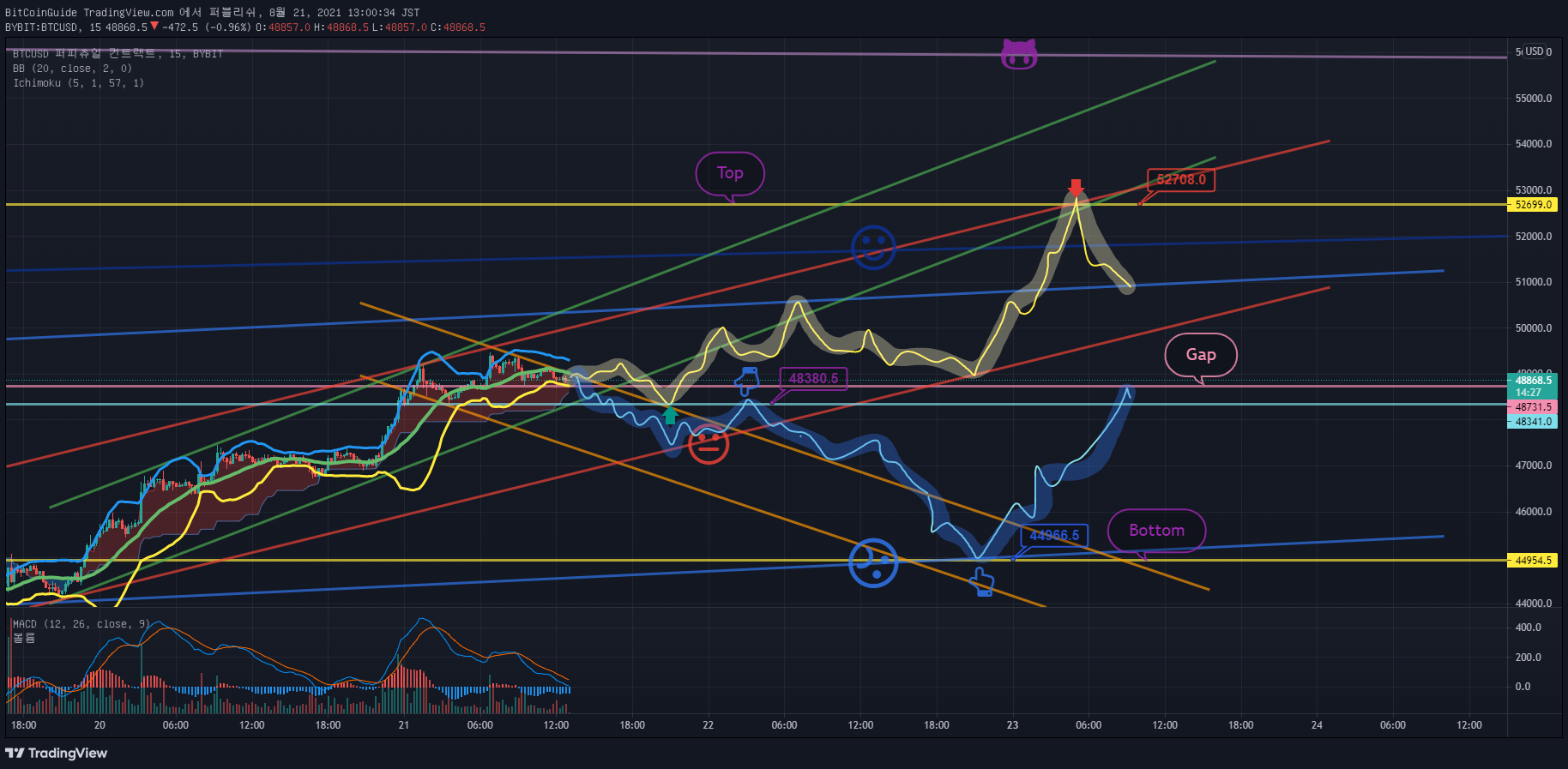
Task: Select blue pointing hand below 44966.5
Action: [x=982, y=583]
